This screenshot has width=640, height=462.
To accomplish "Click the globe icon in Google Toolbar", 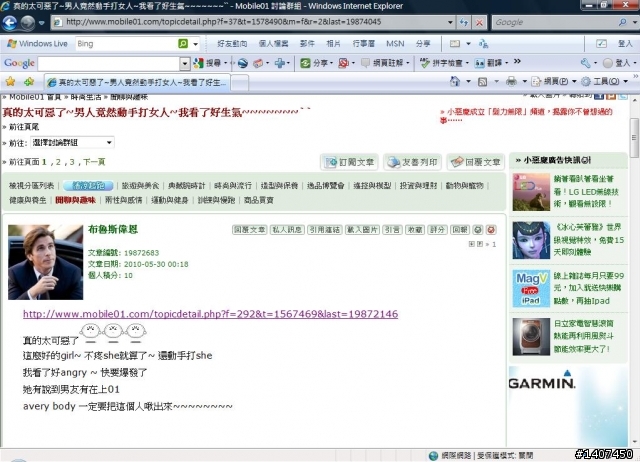I will [243, 63].
